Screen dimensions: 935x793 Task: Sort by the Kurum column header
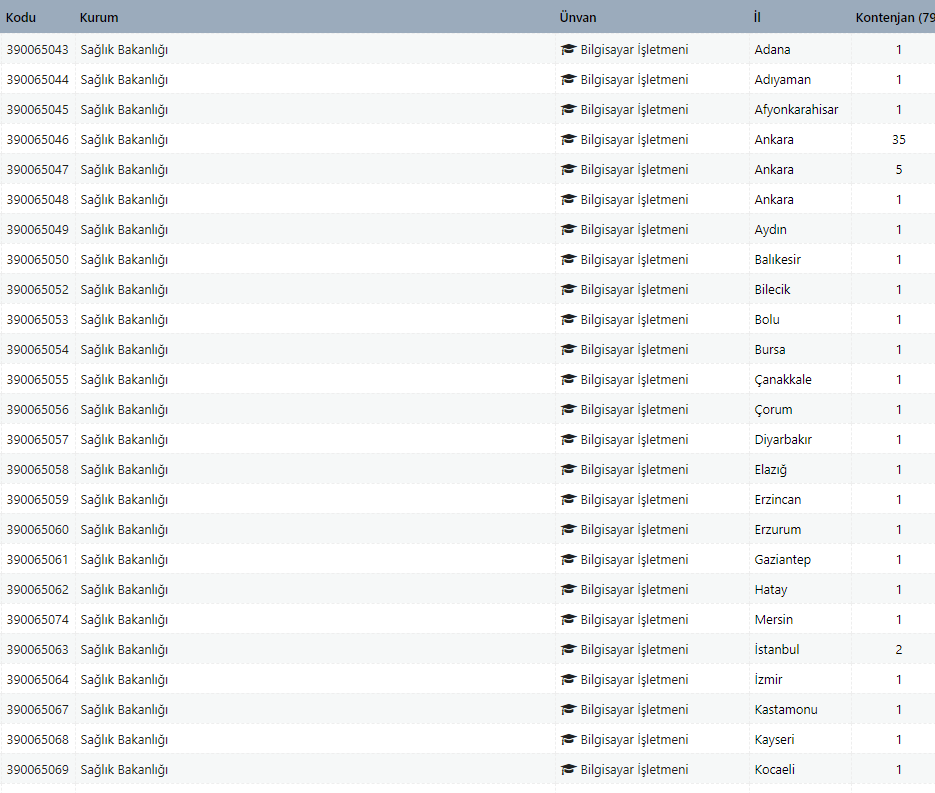[99, 17]
